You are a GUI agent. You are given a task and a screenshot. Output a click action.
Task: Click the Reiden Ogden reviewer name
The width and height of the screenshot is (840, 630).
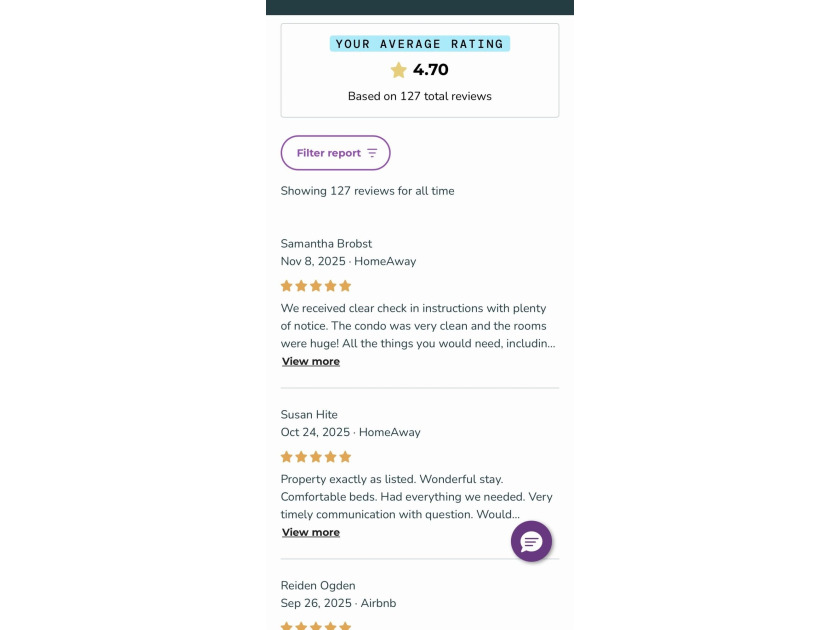(x=318, y=586)
